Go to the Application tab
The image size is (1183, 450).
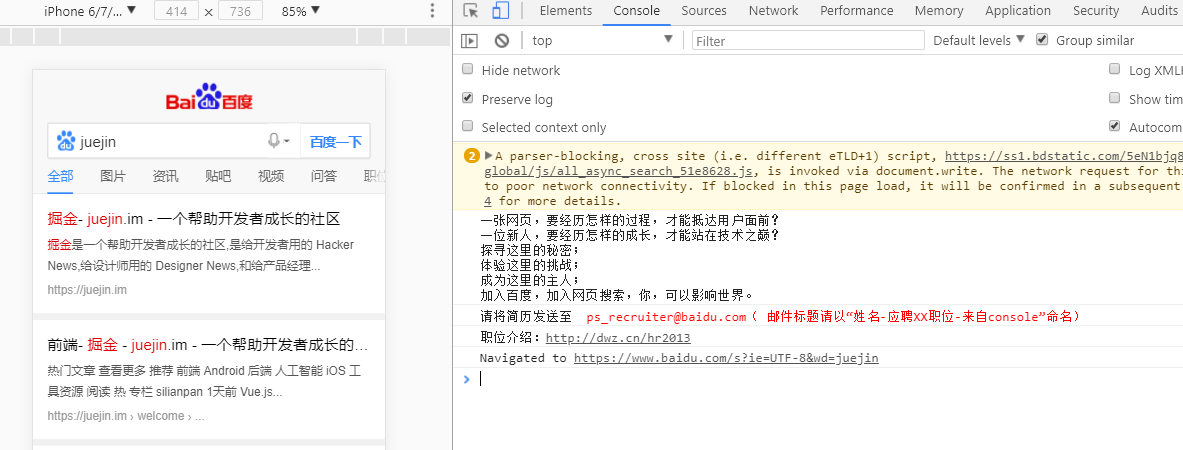click(1018, 11)
